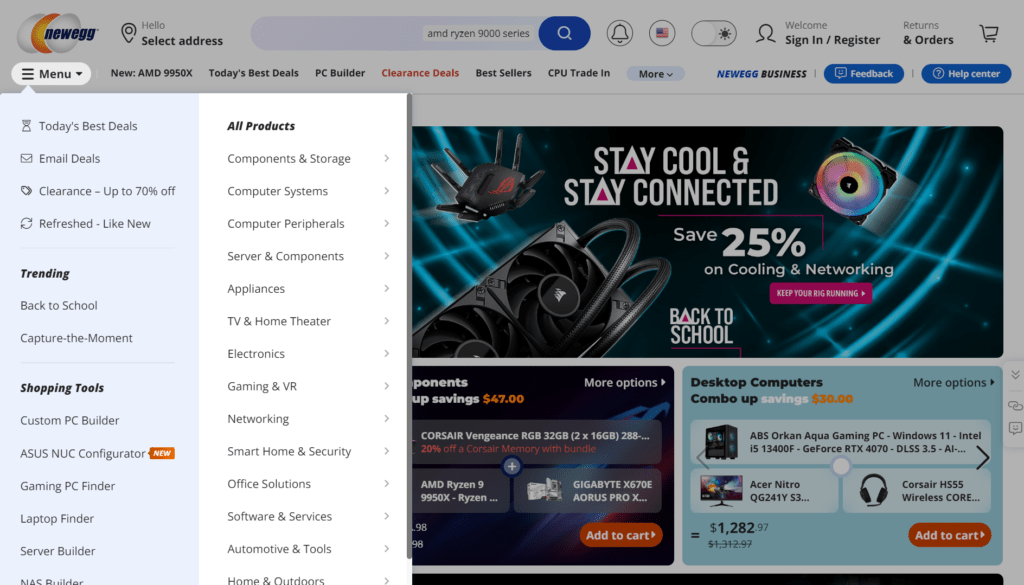Expand Networking chevron

pos(387,419)
